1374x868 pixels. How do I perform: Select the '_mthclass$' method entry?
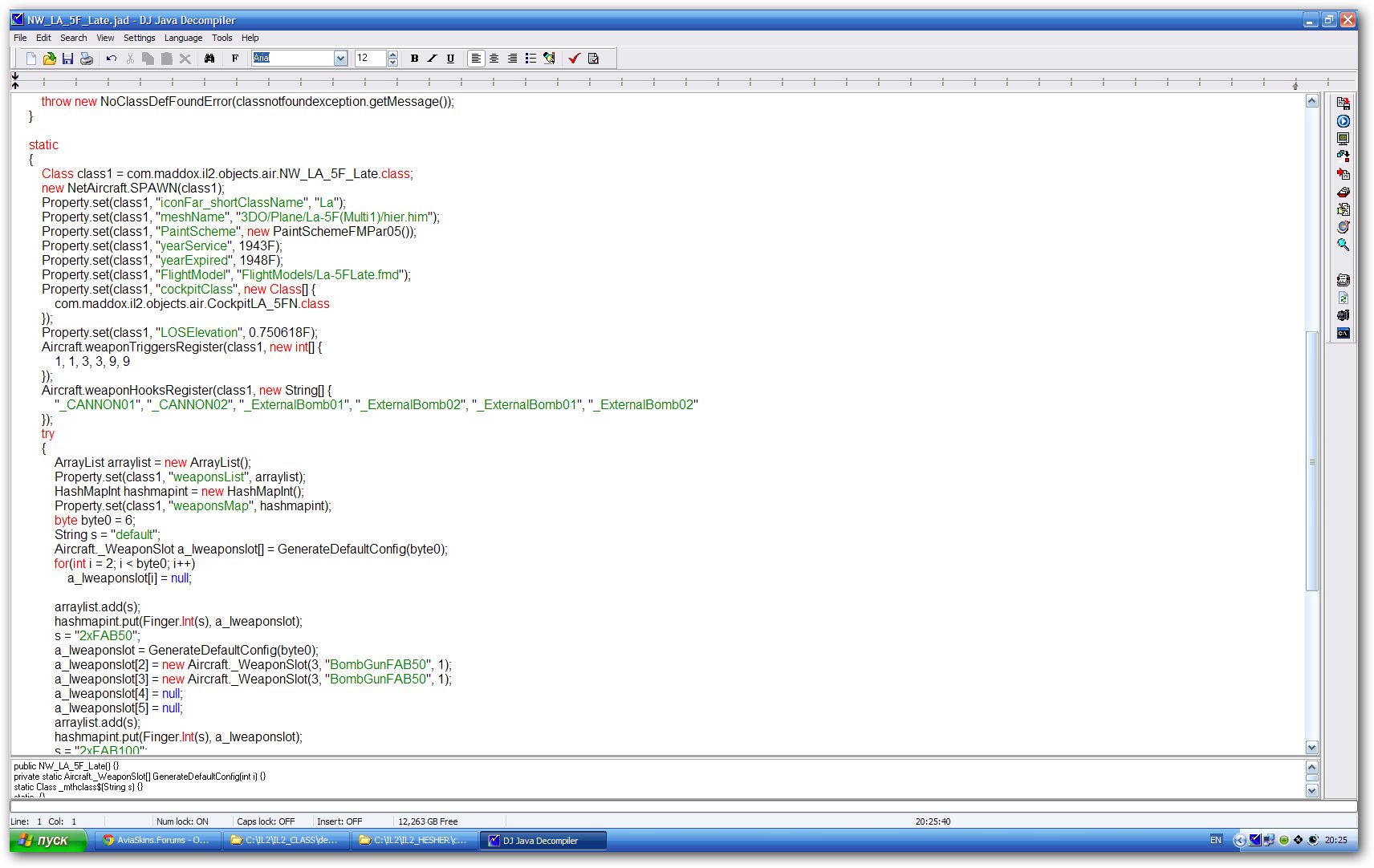(x=78, y=787)
